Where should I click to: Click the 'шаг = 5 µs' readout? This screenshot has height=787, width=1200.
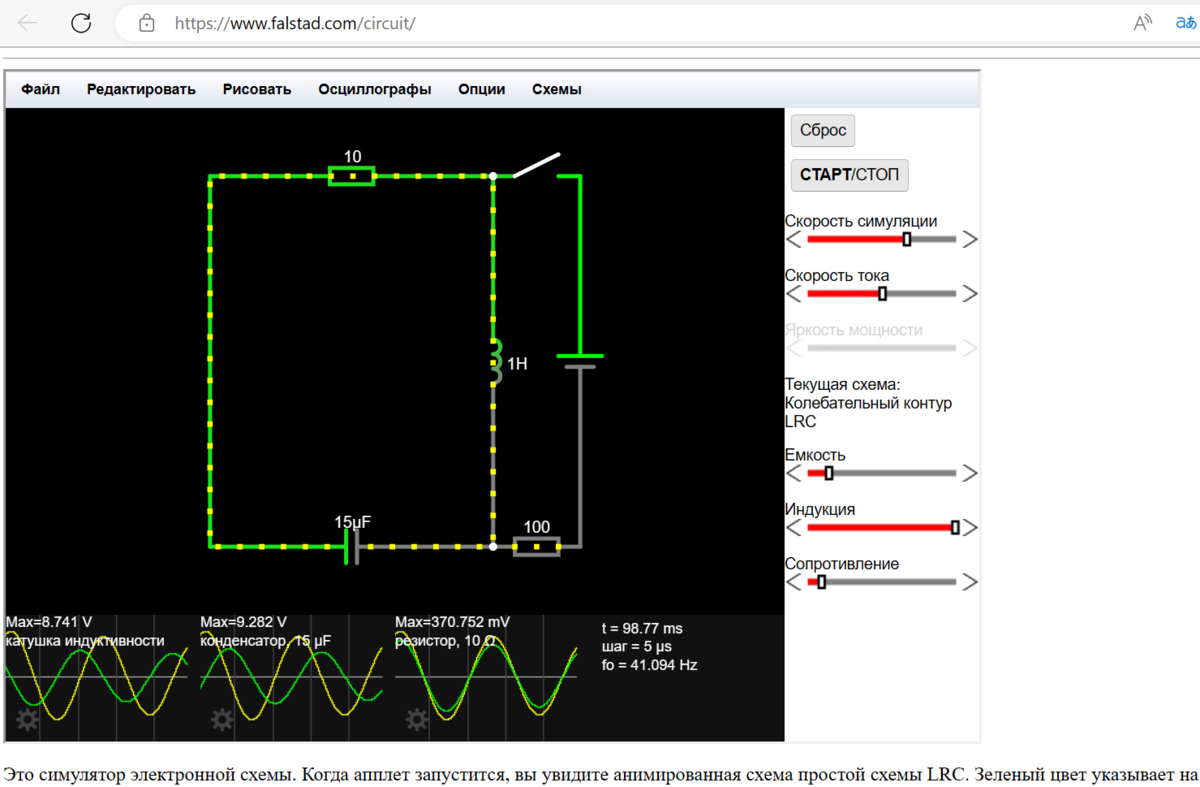pyautogui.click(x=637, y=646)
